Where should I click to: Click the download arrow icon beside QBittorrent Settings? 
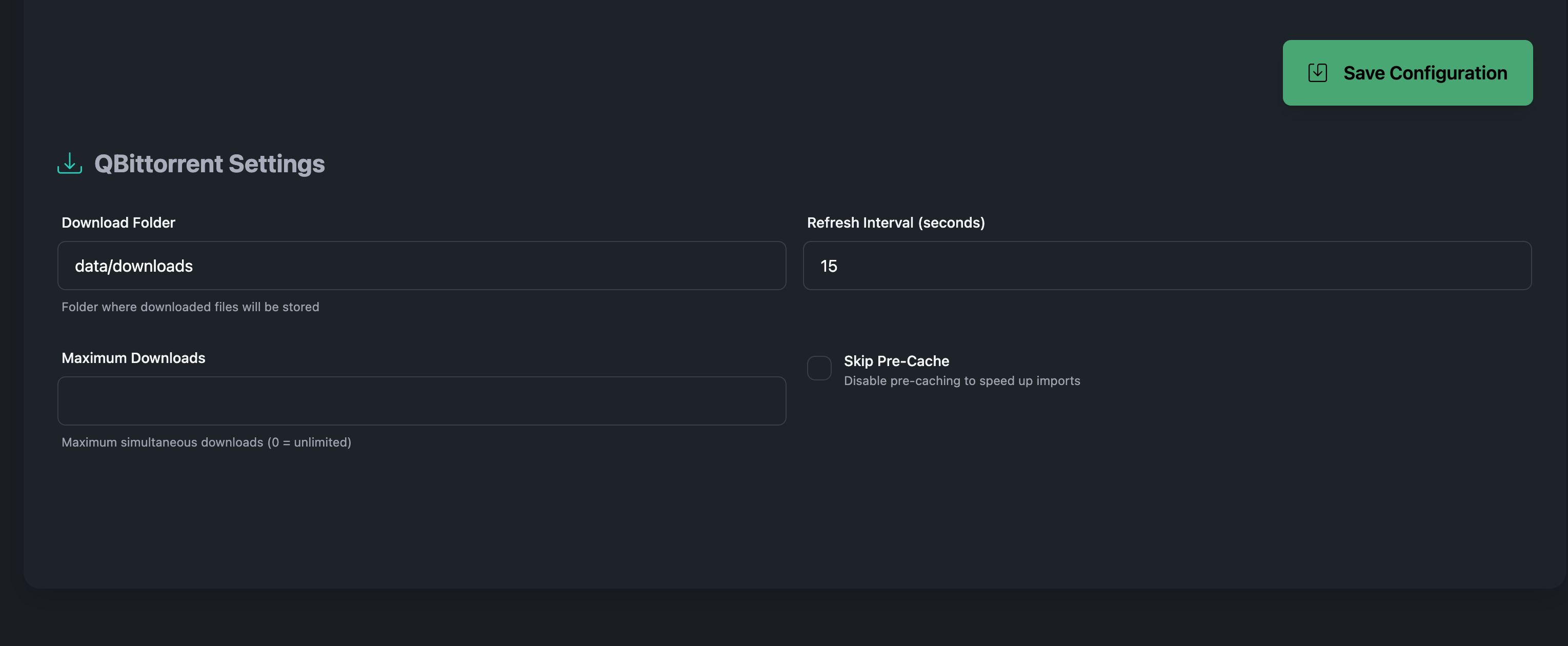pos(69,163)
